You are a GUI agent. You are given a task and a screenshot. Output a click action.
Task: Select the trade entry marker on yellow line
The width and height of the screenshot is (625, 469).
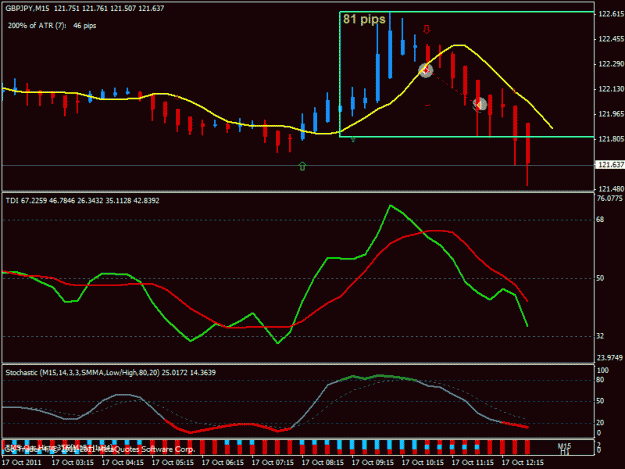click(426, 71)
